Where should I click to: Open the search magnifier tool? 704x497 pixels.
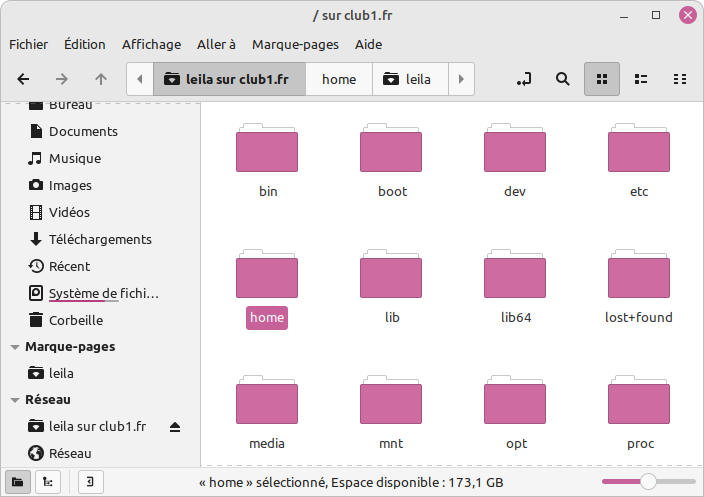563,79
